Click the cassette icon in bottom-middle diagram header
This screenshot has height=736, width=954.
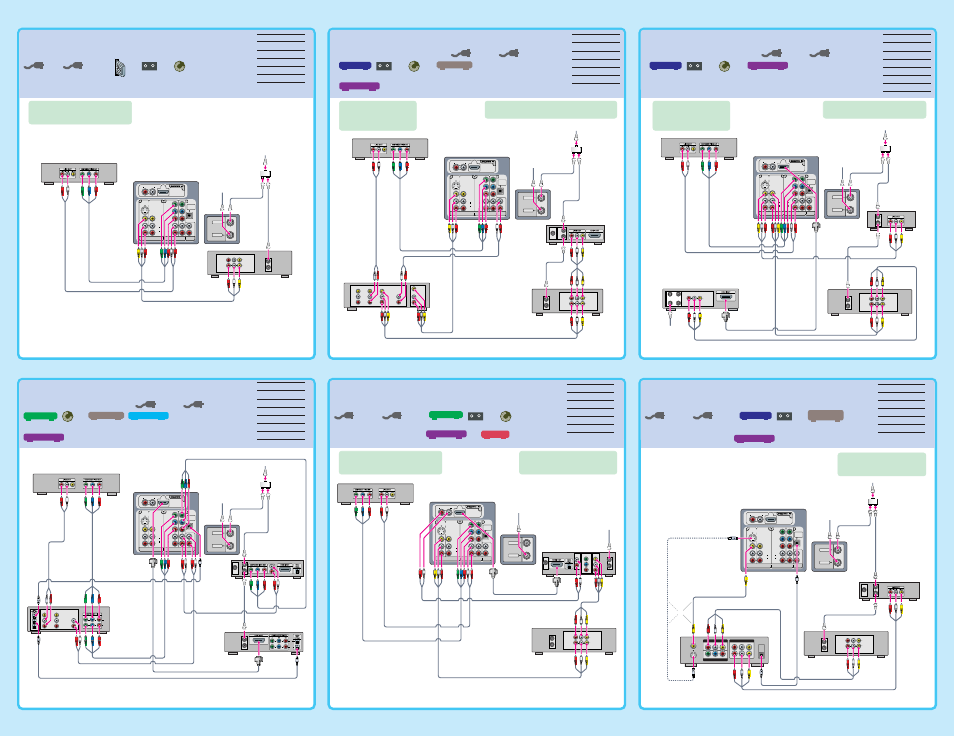tap(475, 416)
